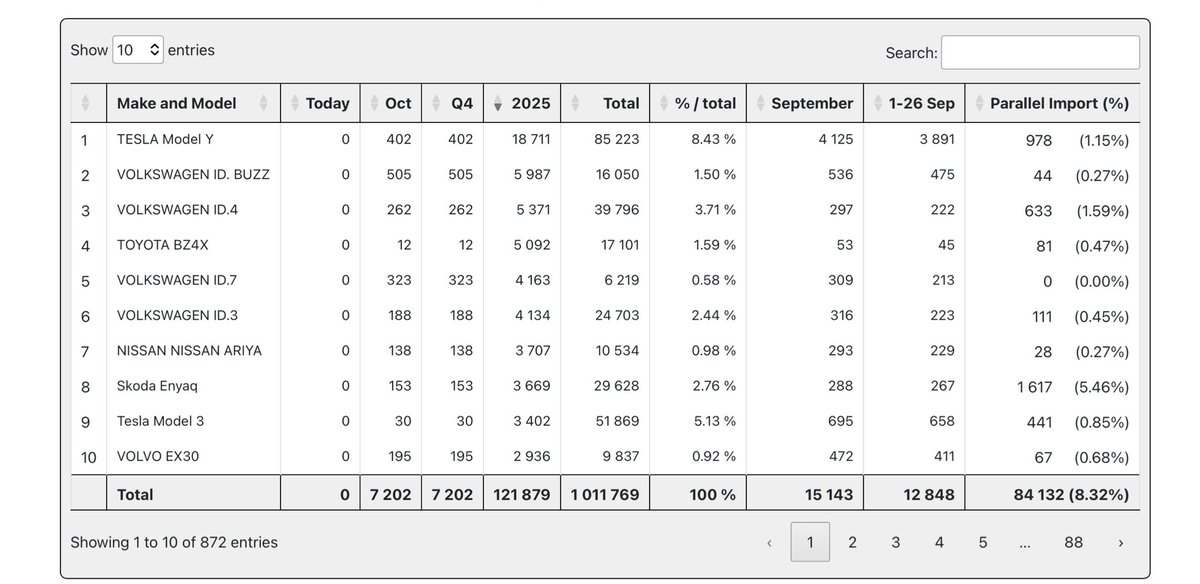Click the 85 223 total value

pos(616,140)
